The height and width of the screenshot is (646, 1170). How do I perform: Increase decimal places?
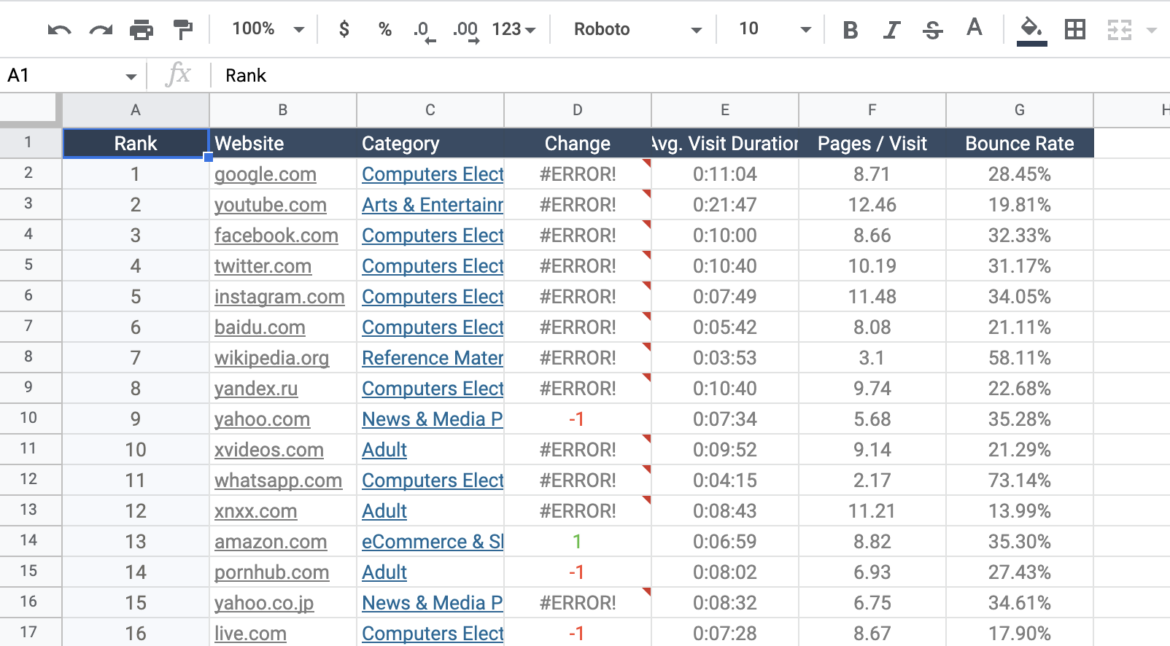click(464, 29)
